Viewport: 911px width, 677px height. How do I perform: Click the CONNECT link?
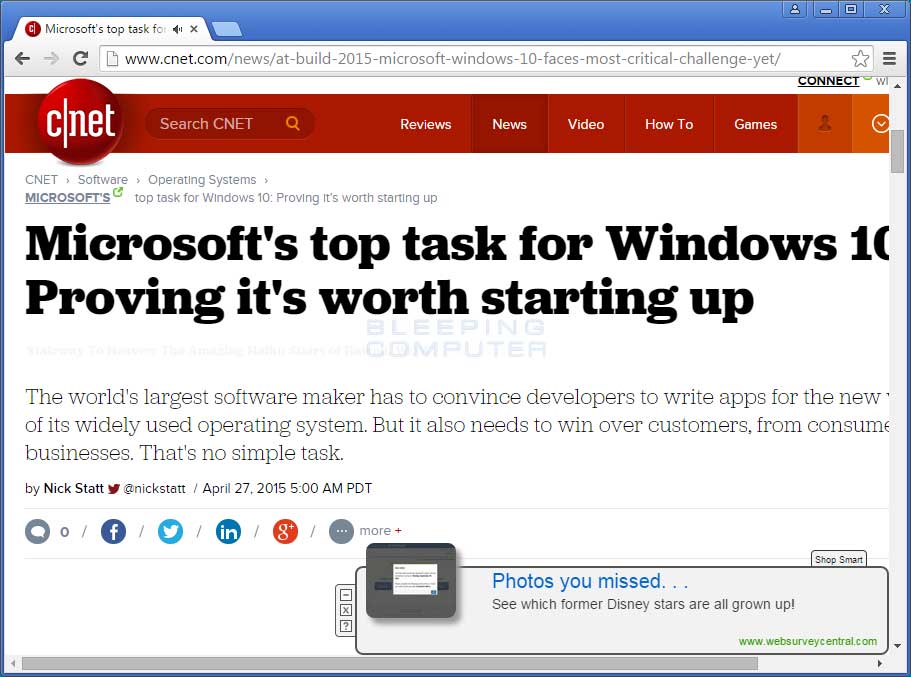tap(828, 81)
